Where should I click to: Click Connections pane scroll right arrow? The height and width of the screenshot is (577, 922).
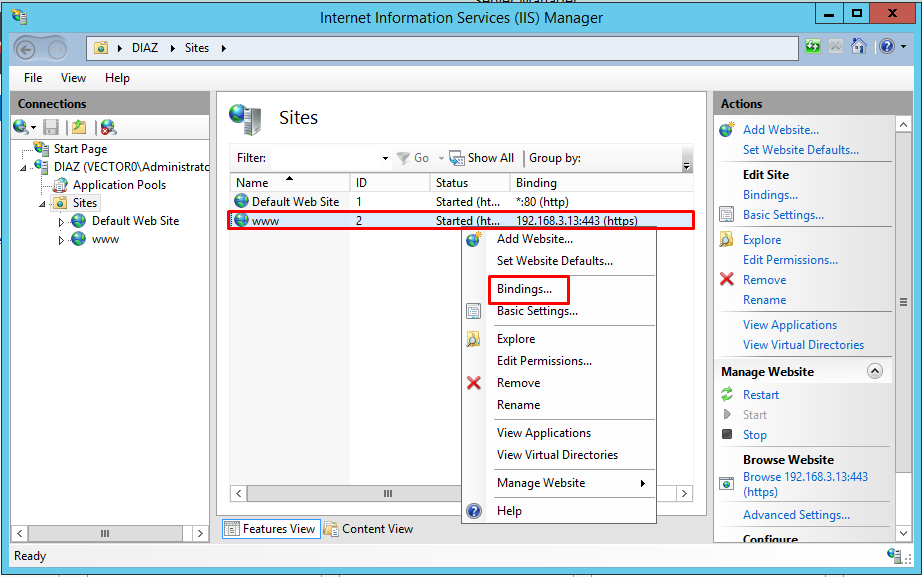pyautogui.click(x=200, y=533)
